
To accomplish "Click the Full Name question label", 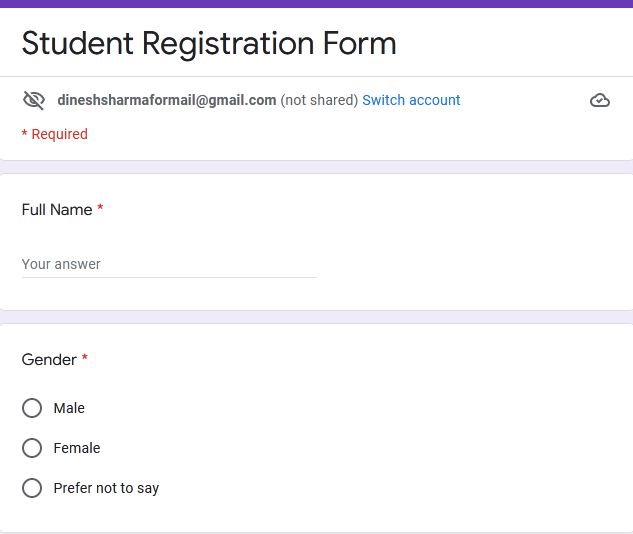I will coord(57,210).
